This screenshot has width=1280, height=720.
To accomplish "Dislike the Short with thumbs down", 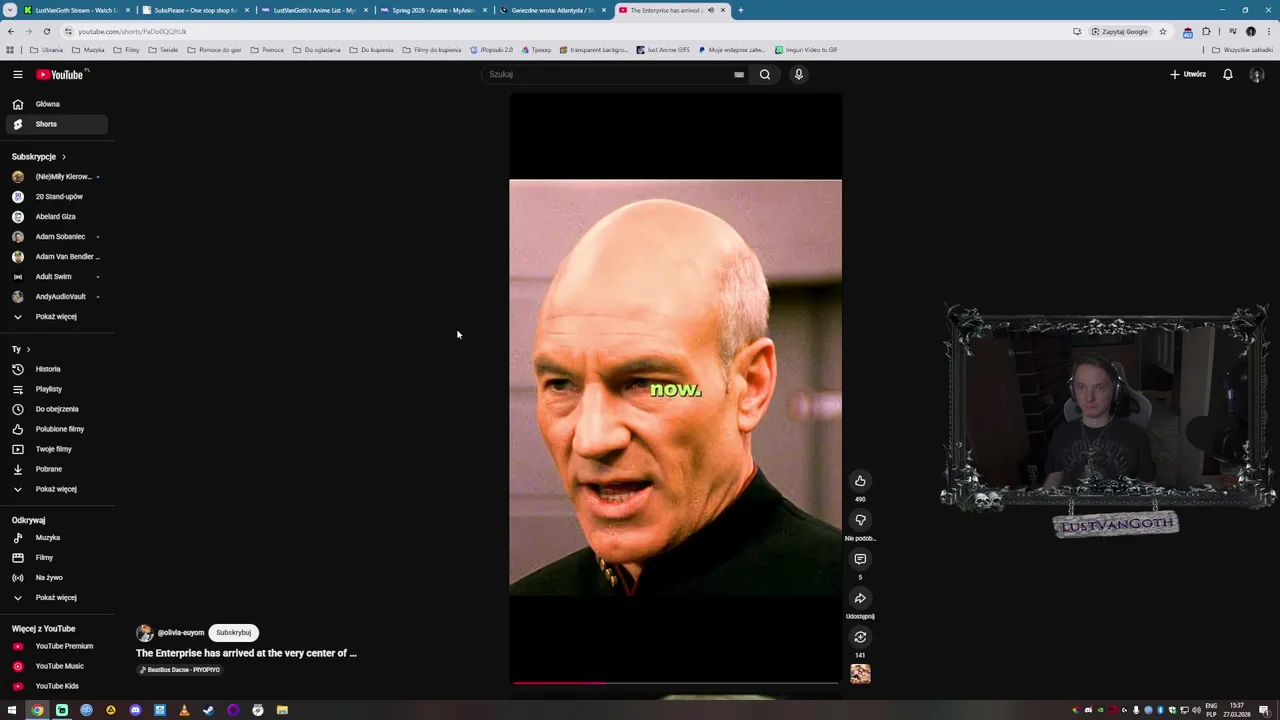I will point(860,520).
